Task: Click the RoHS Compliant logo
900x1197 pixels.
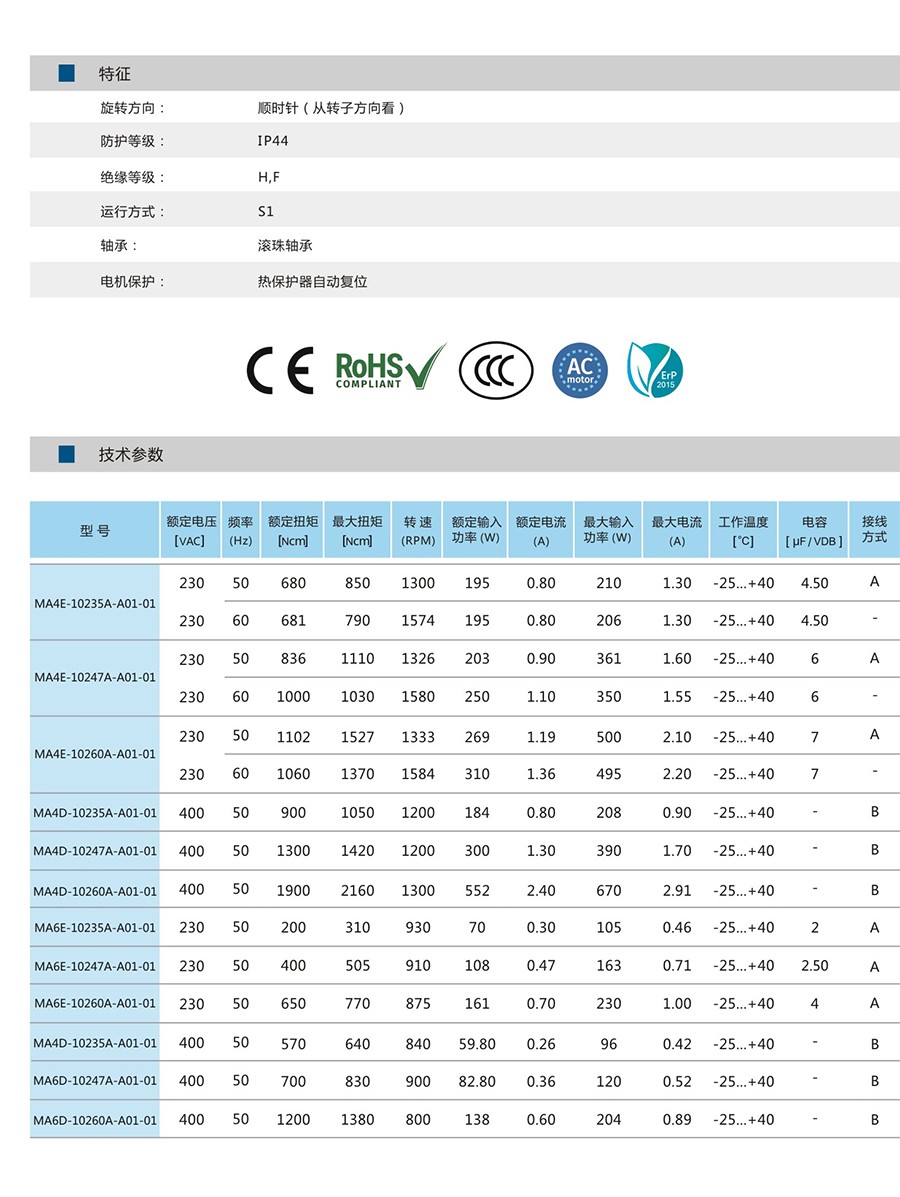Action: (x=390, y=367)
